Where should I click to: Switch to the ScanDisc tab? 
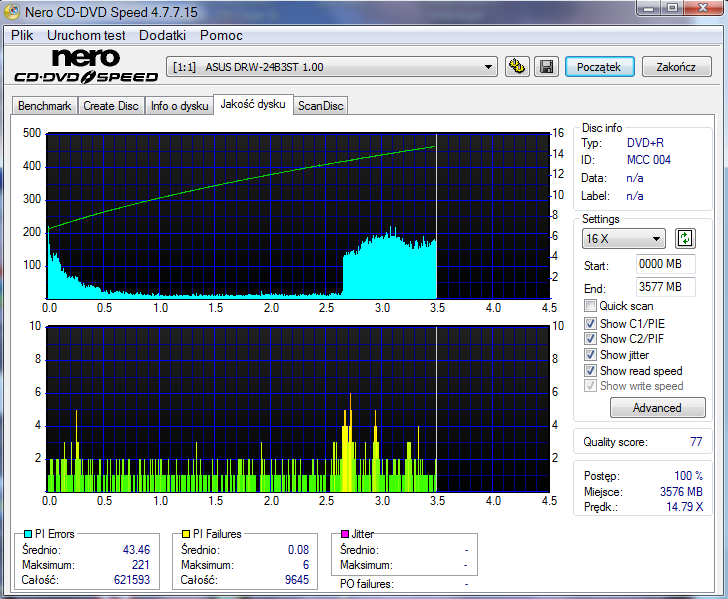(320, 106)
